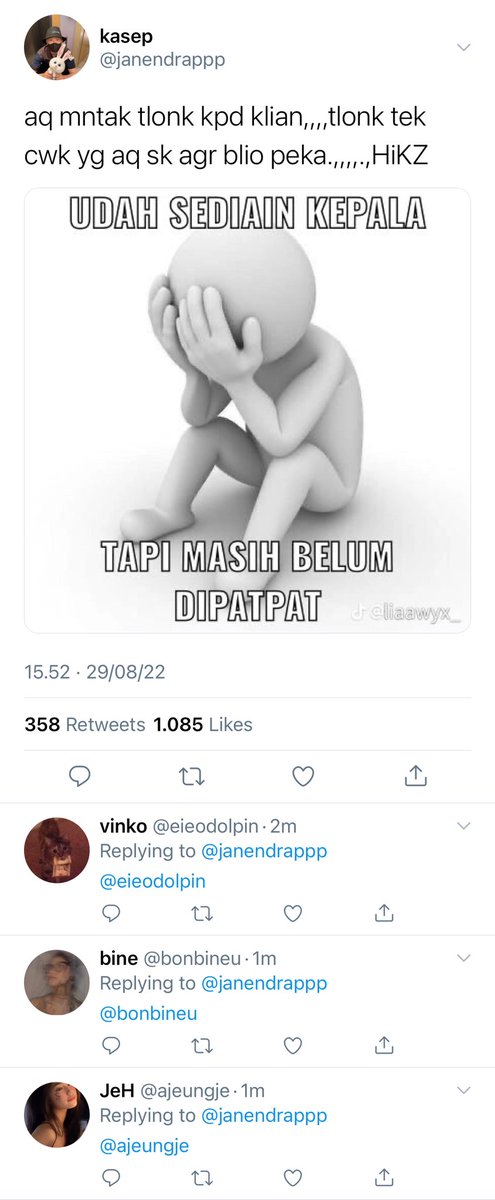Reply to the main tweet by kasep

click(81, 776)
